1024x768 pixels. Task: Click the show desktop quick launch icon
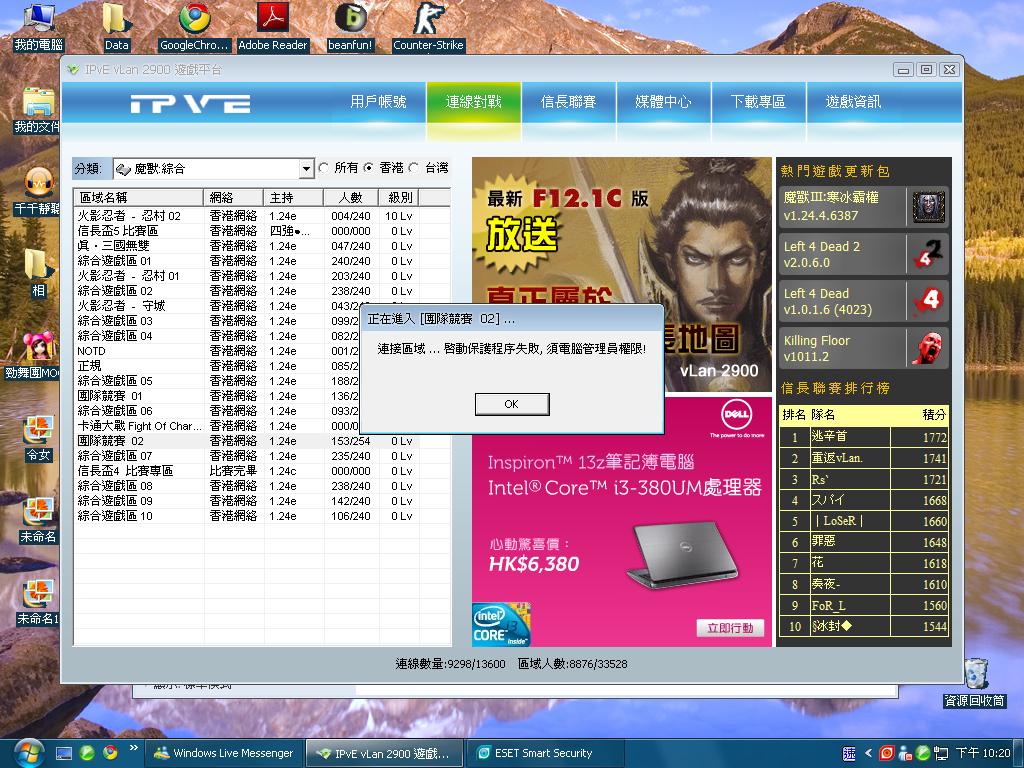coord(64,753)
